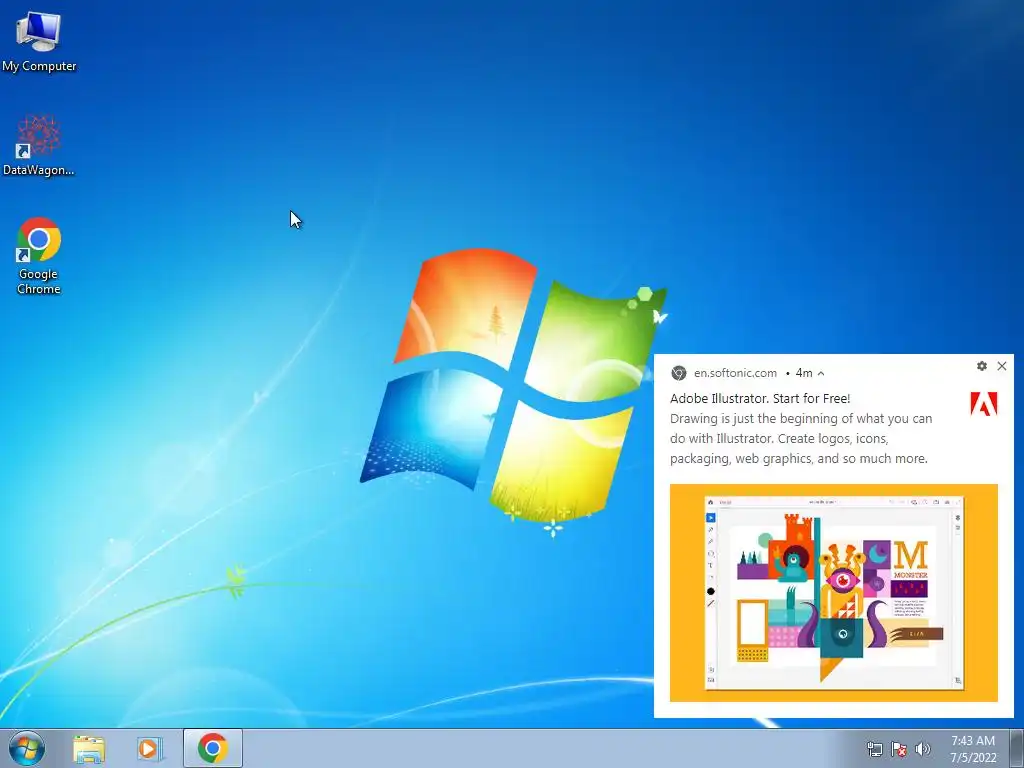Open the network status tray icon
1024x768 pixels.
pos(874,749)
